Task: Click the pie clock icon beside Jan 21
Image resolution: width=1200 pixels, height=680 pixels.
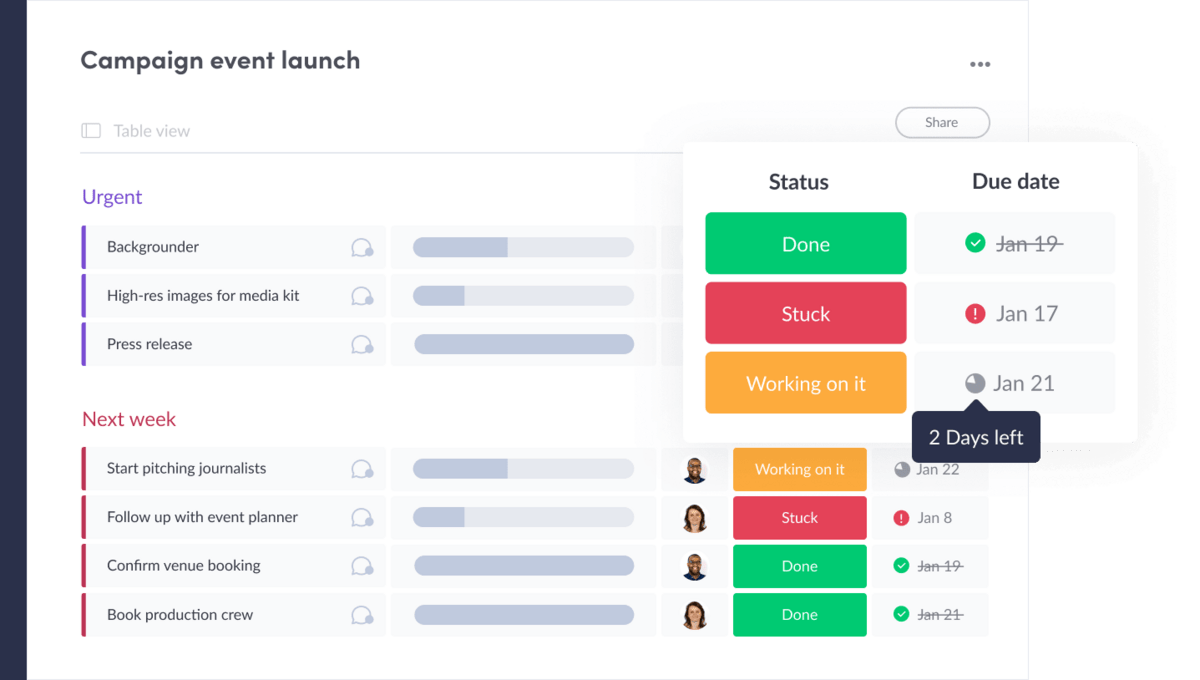Action: pos(975,383)
